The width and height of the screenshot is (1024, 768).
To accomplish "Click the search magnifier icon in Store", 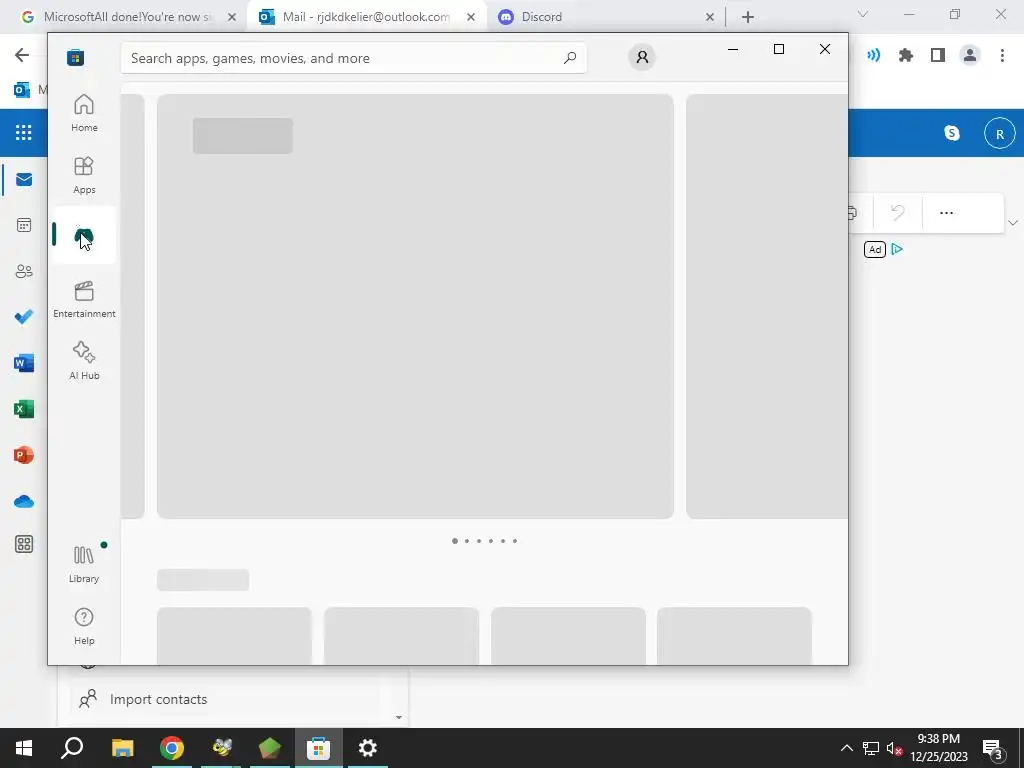I will pos(570,57).
